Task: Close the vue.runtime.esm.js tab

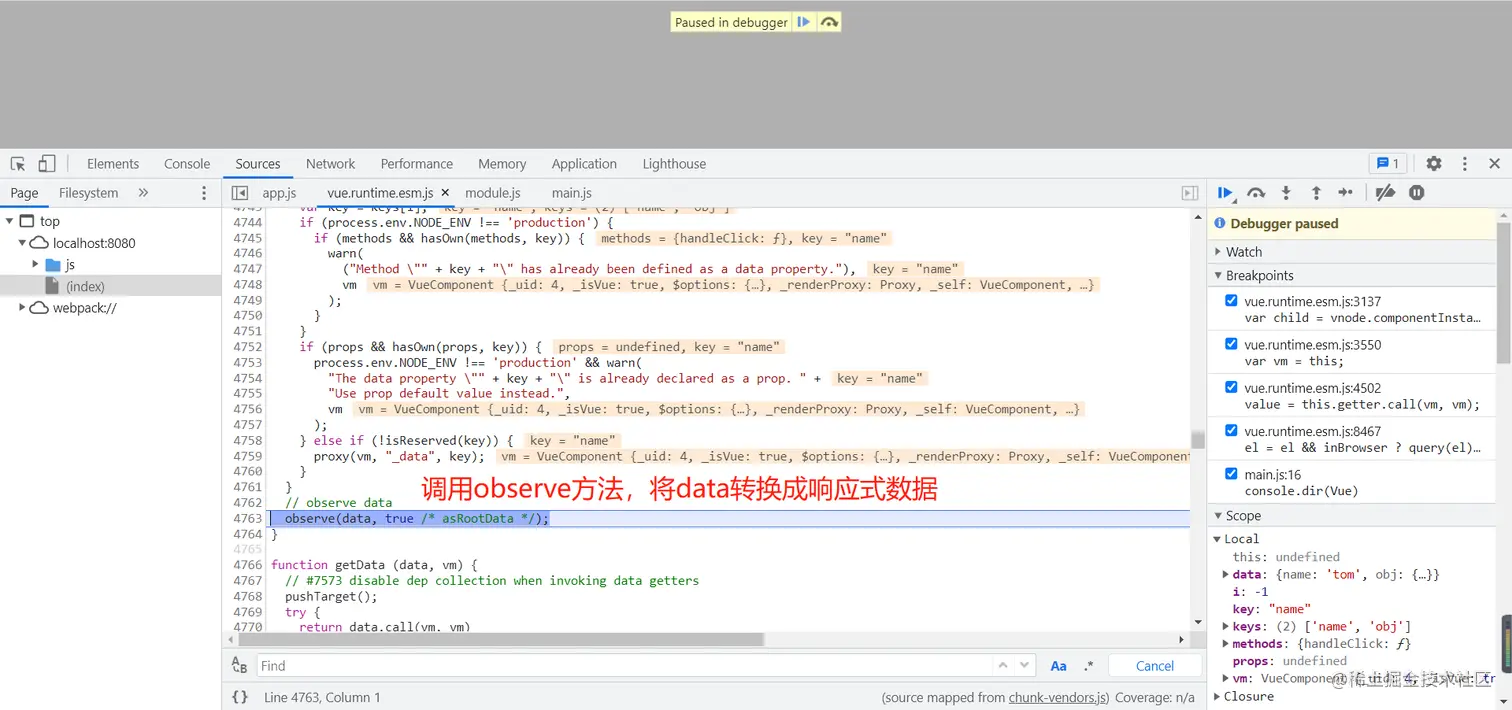Action: (445, 193)
